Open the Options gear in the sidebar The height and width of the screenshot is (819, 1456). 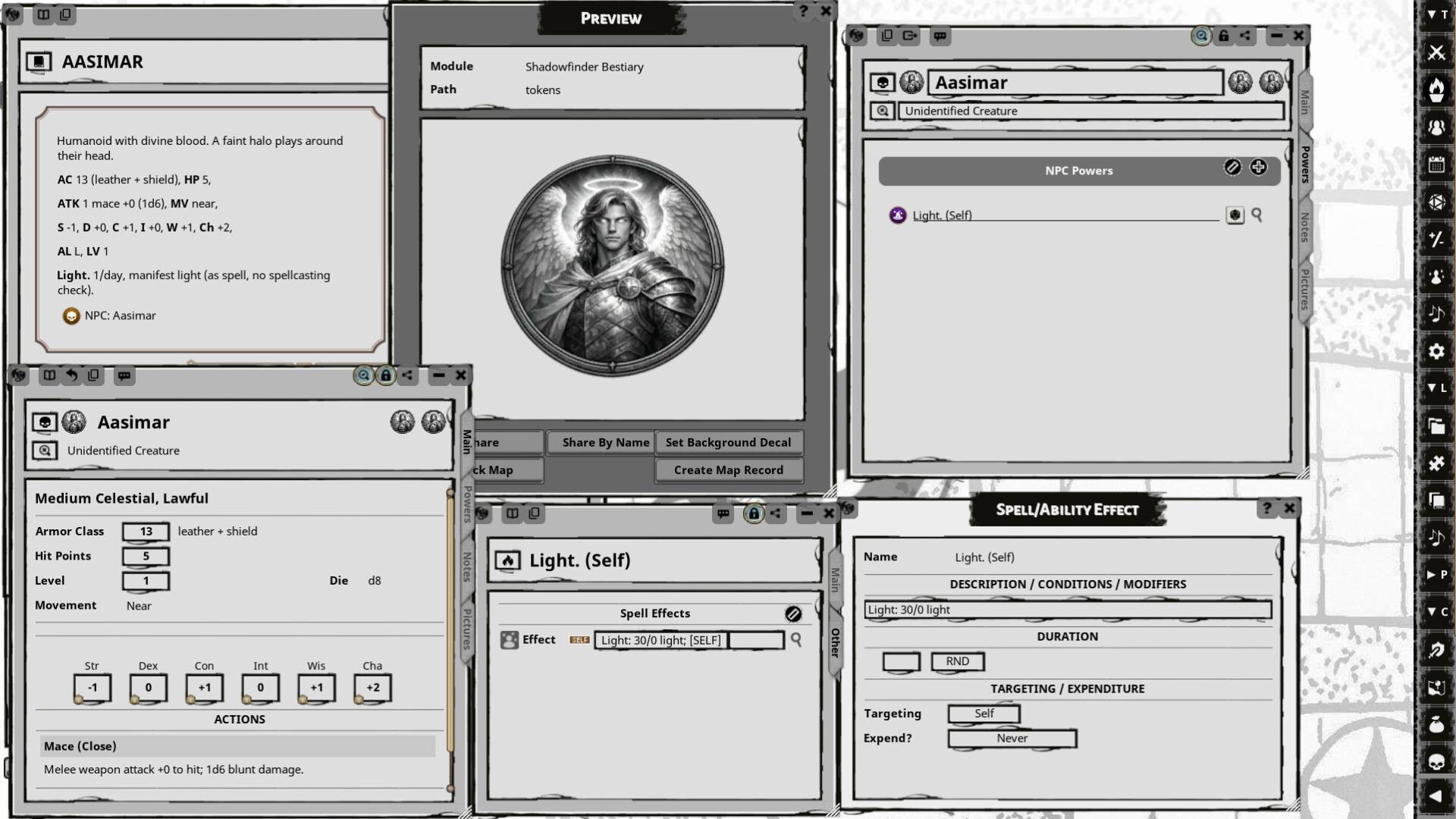(x=1437, y=351)
